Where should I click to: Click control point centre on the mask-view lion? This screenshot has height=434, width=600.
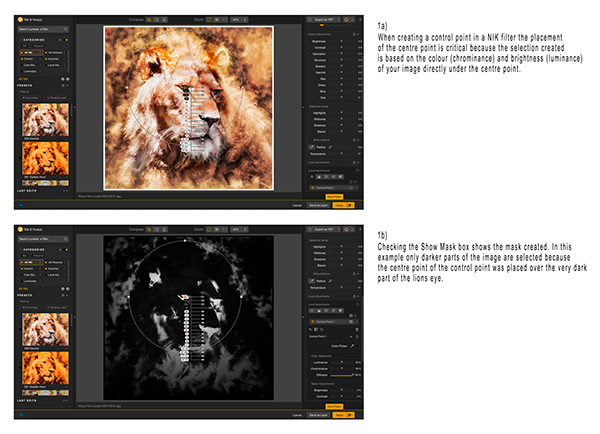[x=185, y=297]
